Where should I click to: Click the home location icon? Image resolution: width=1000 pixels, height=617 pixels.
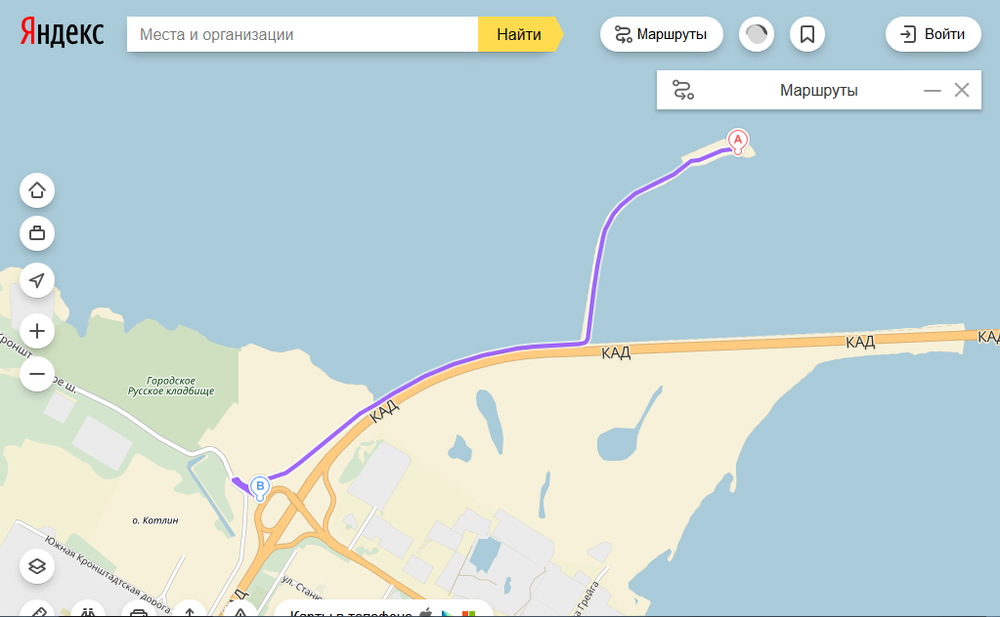tap(37, 190)
